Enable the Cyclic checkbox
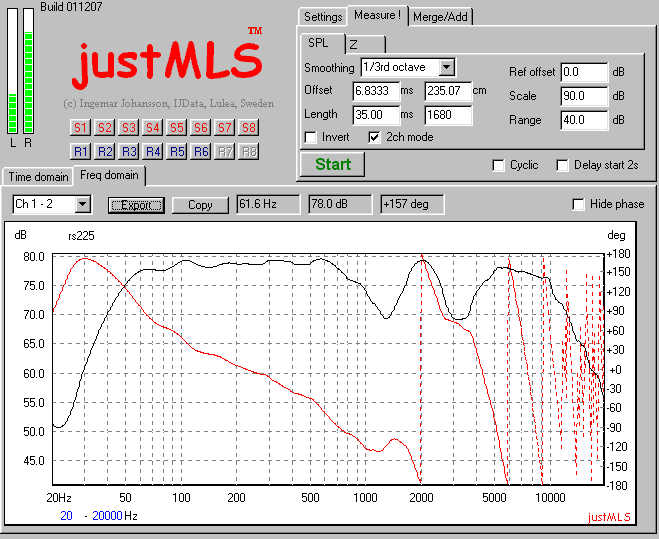 point(498,165)
